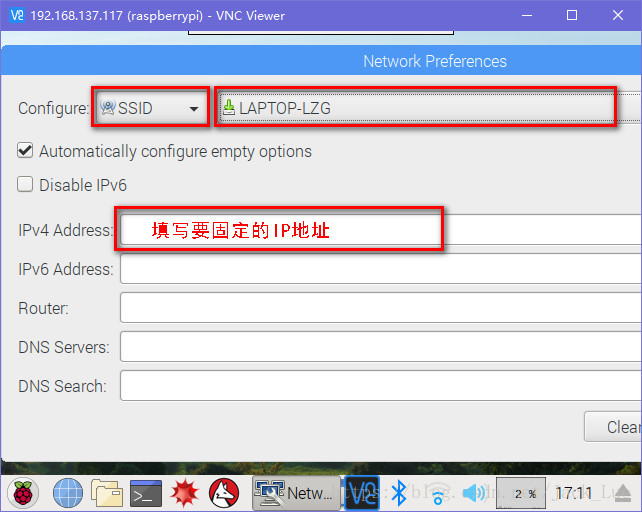Screen dimensions: 642x512
Task: Open the Wolfram wolf icon
Action: 224,493
